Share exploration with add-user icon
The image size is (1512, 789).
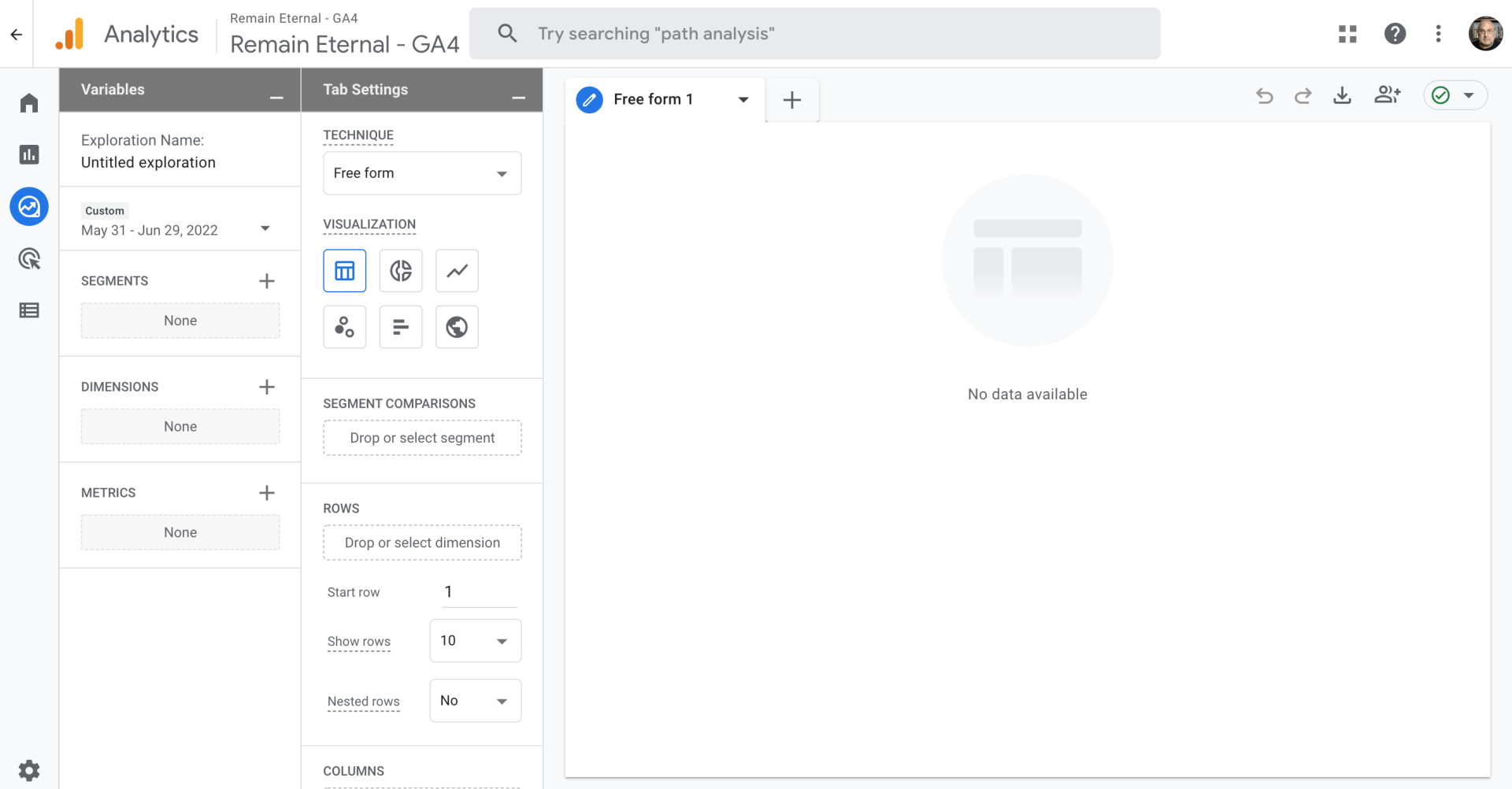(1388, 95)
